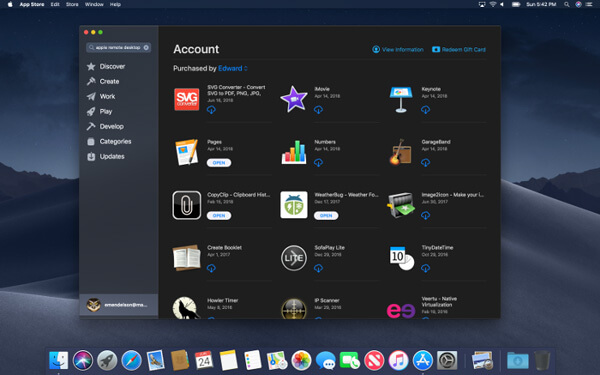
Task: Click the Spotlight search icon in menu bar
Action: (x=566, y=4)
